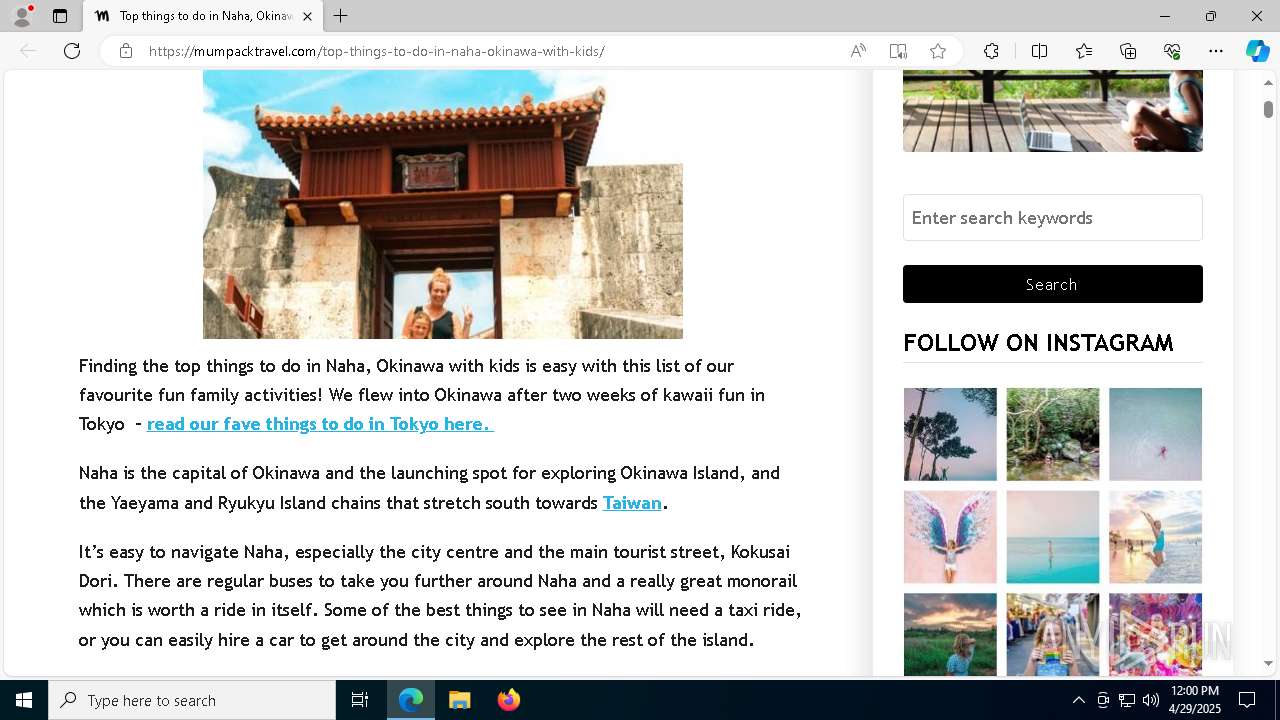Follow the Taiwan link
The image size is (1280, 720).
coord(632,503)
